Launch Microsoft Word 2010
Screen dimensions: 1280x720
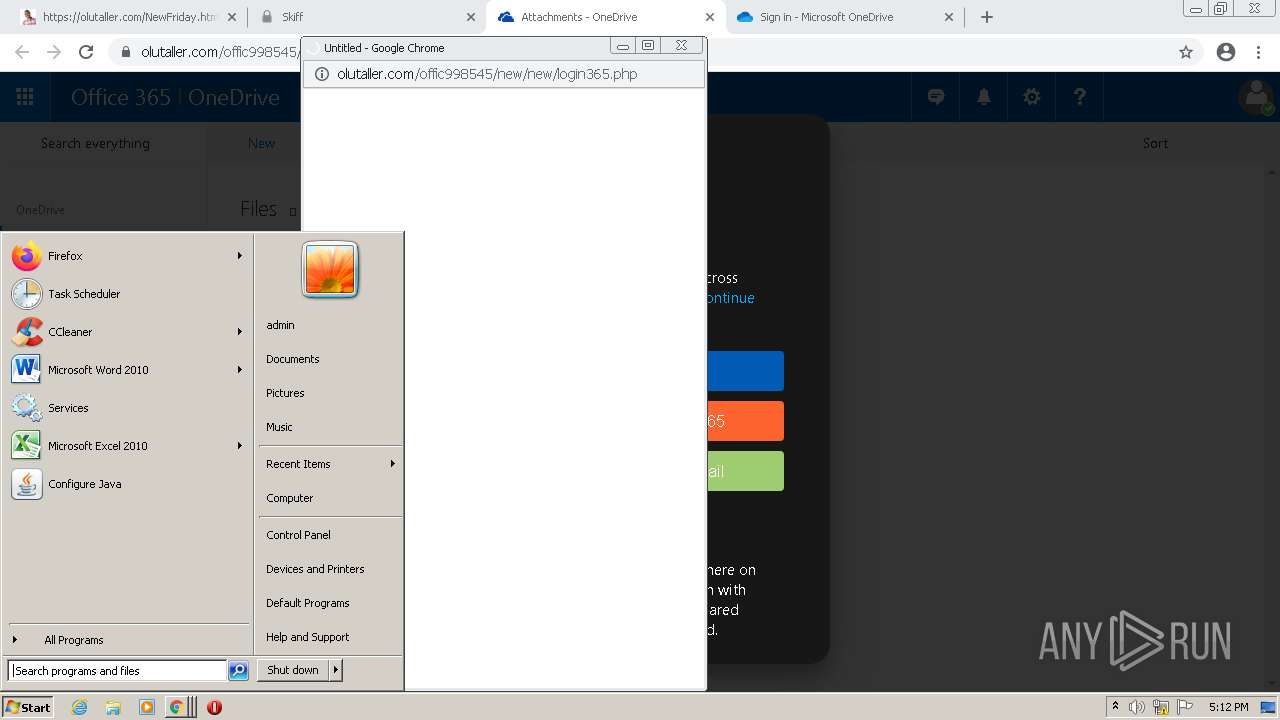(x=127, y=370)
